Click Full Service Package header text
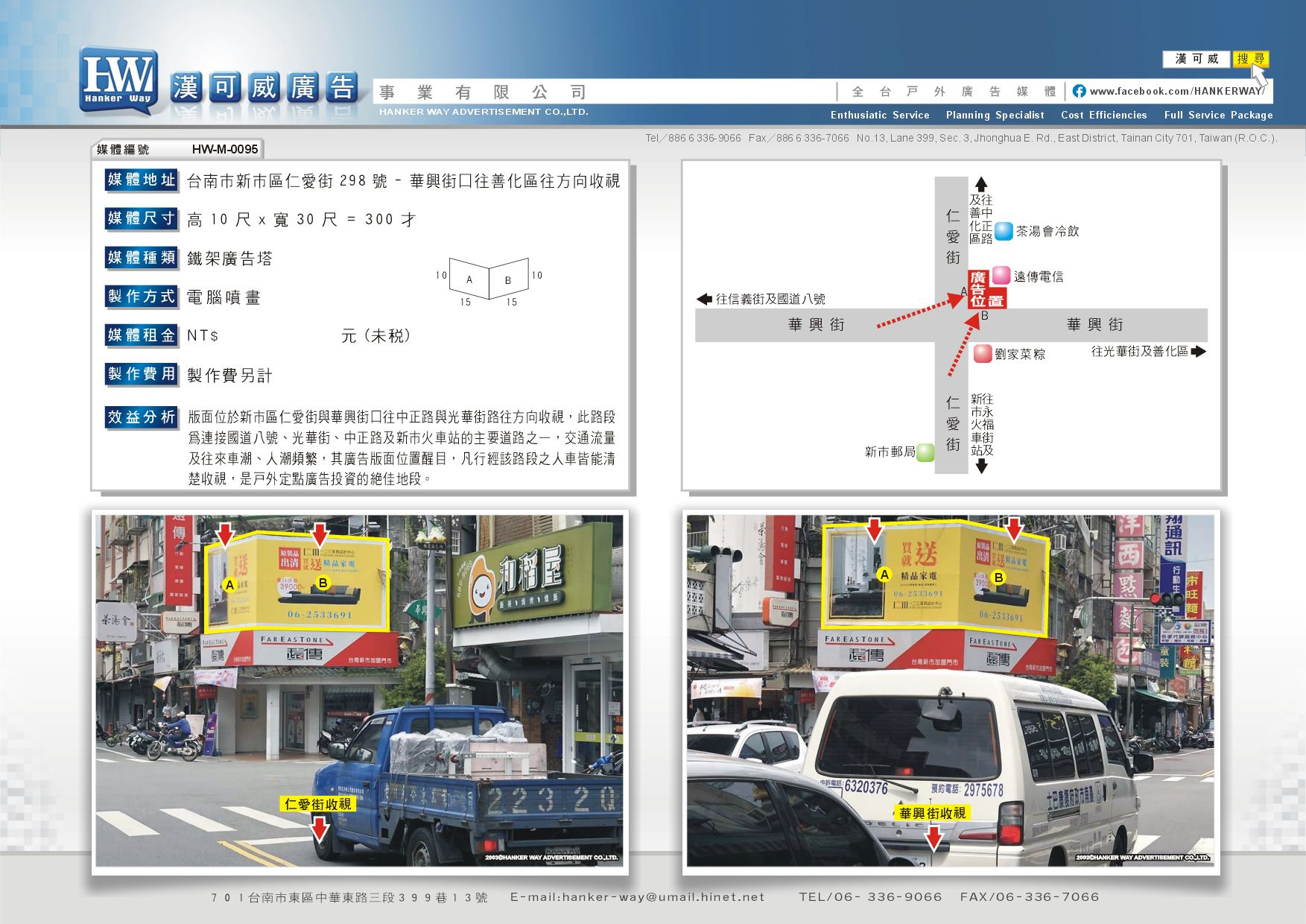 pyautogui.click(x=1218, y=115)
